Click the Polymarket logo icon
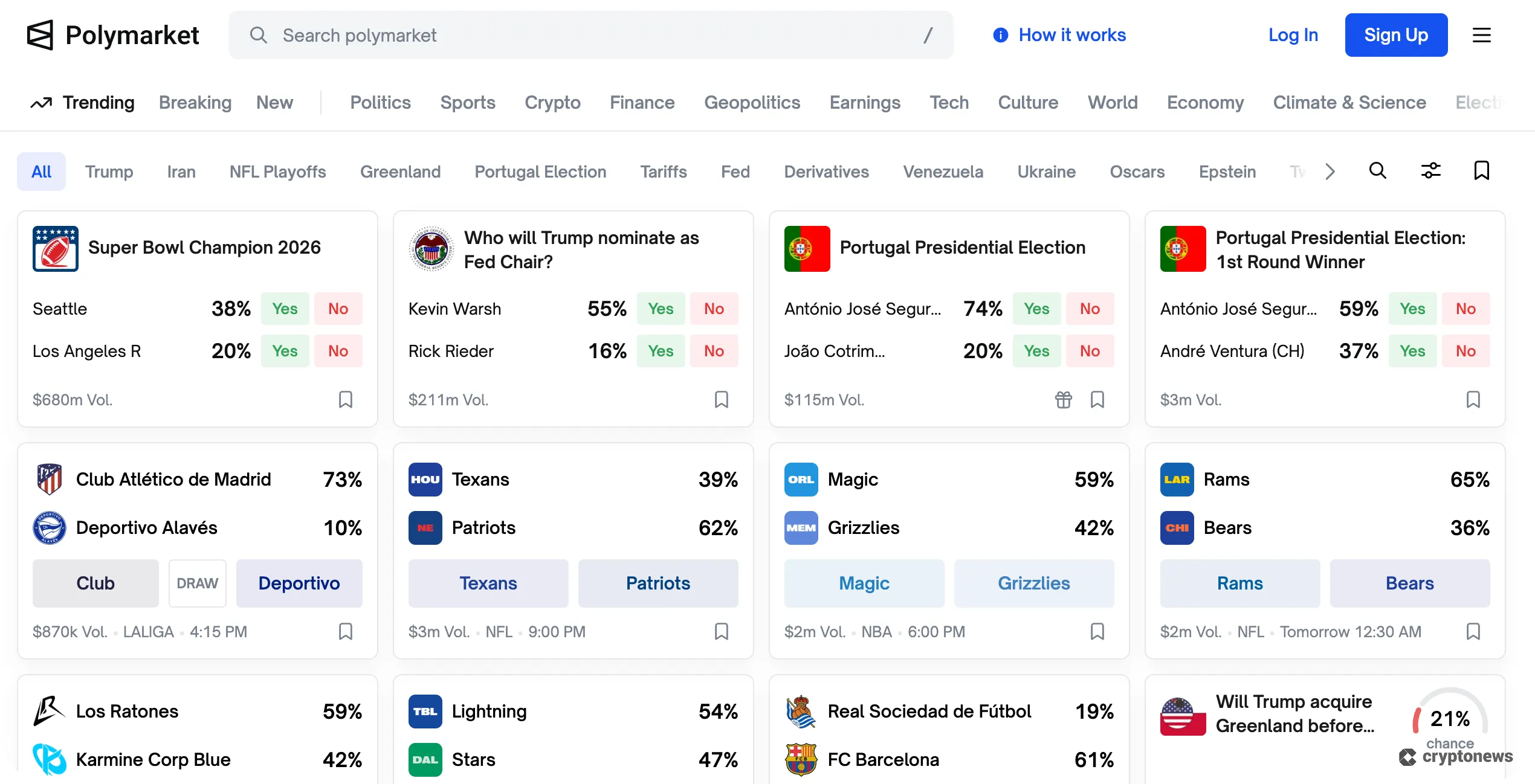The image size is (1535, 784). 40,34
